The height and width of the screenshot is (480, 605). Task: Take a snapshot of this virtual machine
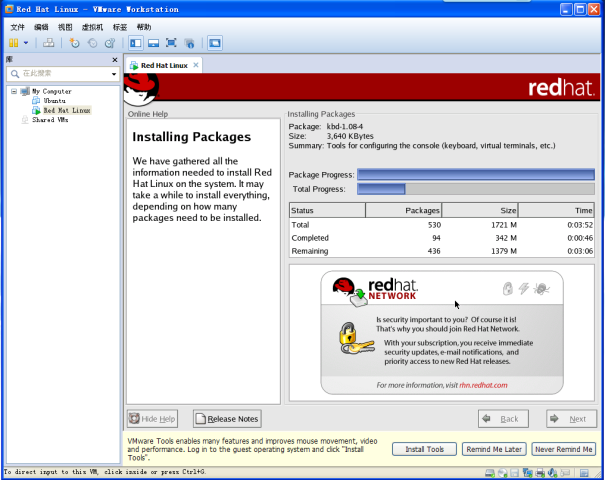coord(74,43)
